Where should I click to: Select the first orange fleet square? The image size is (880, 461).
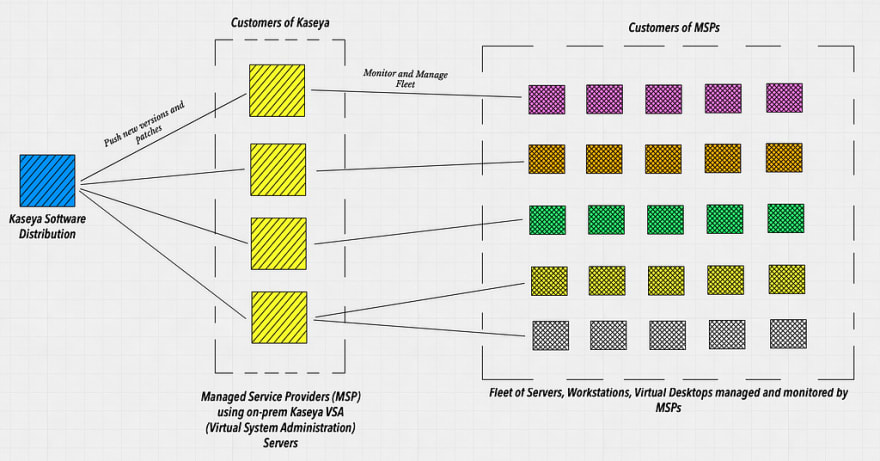coord(547,159)
